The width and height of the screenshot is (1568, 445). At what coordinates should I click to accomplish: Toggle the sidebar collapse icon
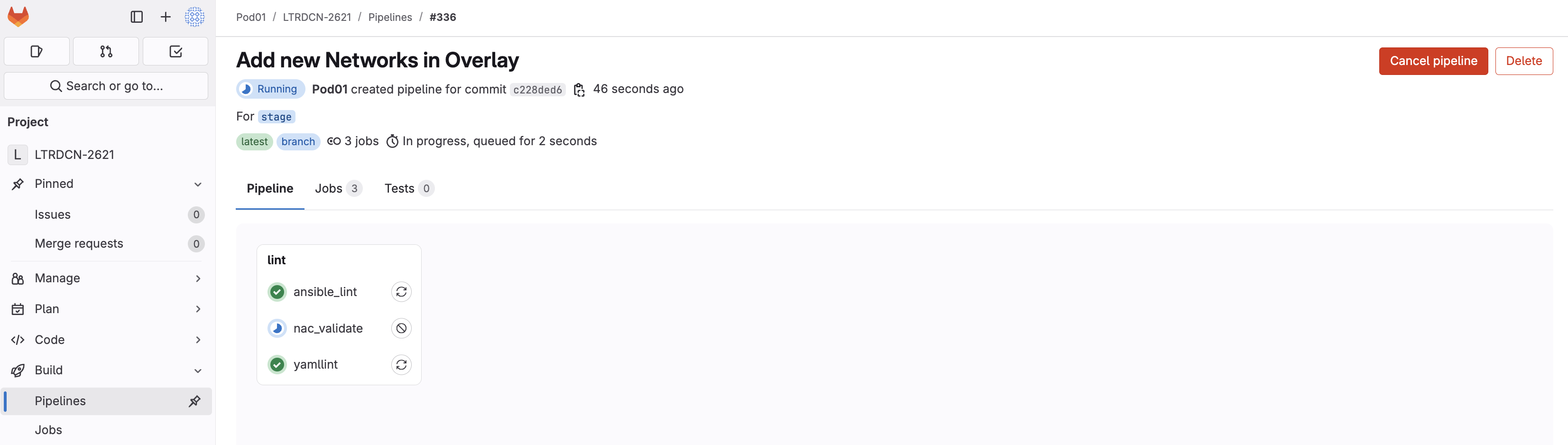(x=137, y=17)
